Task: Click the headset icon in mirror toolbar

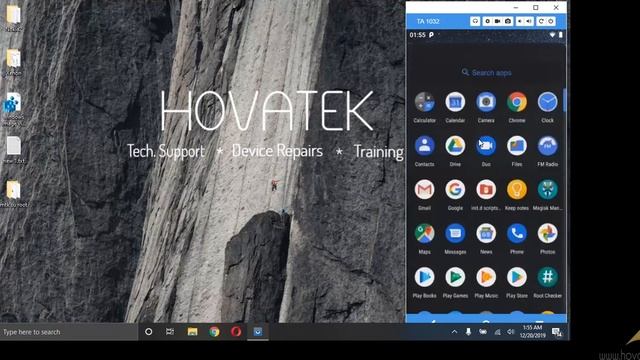Action: pyautogui.click(x=475, y=21)
